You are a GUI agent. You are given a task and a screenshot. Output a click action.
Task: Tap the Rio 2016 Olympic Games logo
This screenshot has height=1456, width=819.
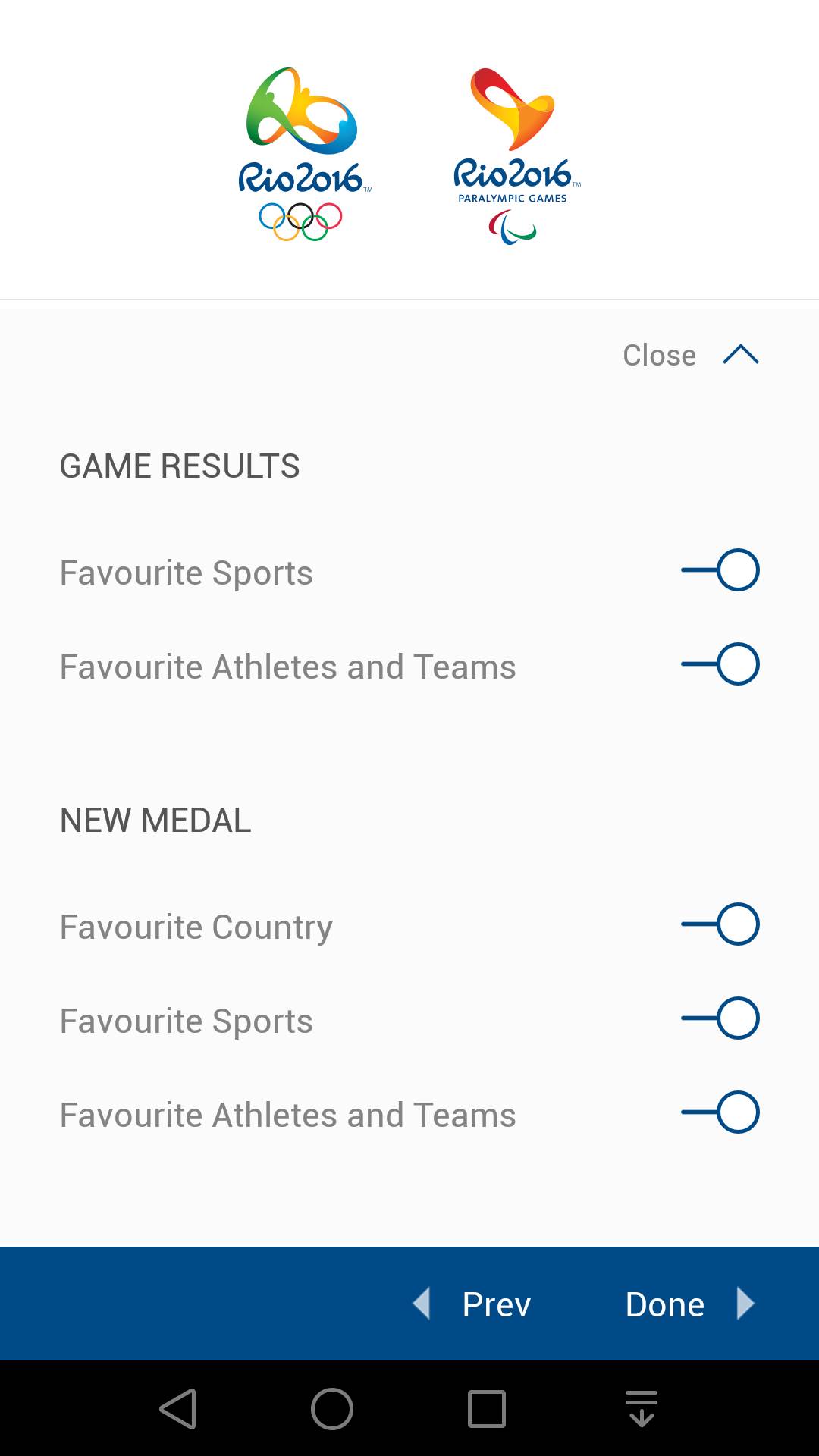click(x=303, y=155)
